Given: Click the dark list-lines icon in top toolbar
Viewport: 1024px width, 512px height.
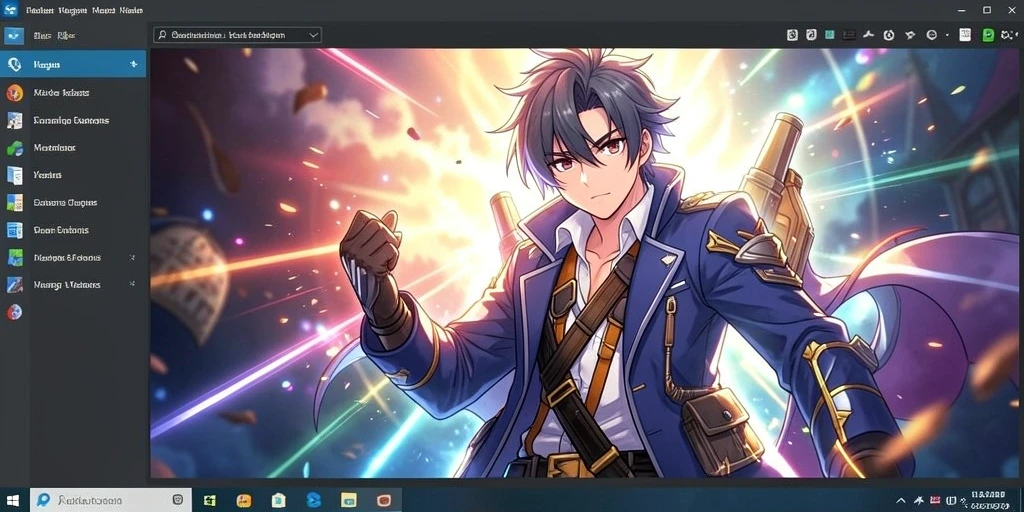Looking at the screenshot, I should click(849, 35).
